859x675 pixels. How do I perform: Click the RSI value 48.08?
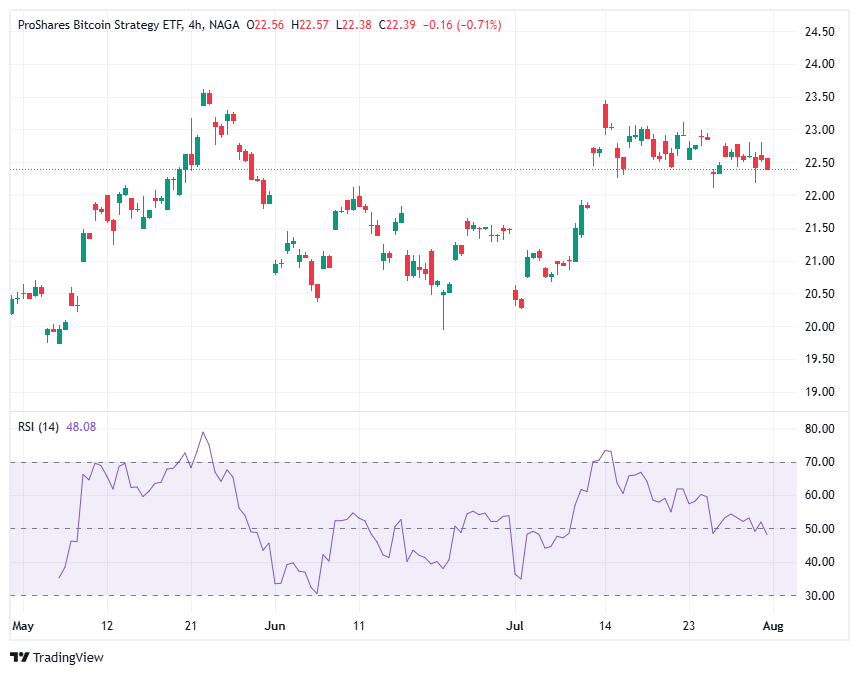coord(81,427)
